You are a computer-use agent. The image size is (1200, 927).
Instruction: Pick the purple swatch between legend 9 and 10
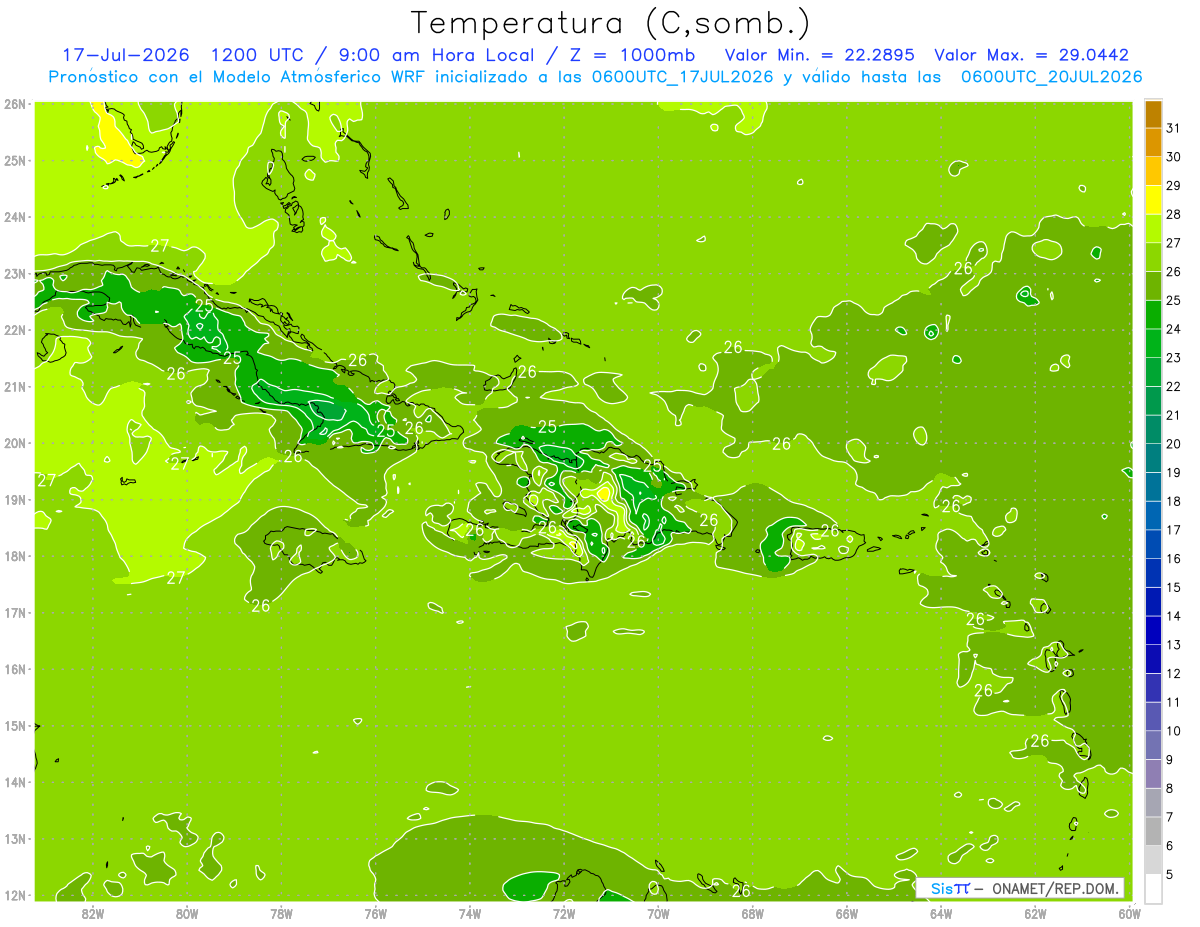click(x=1153, y=745)
